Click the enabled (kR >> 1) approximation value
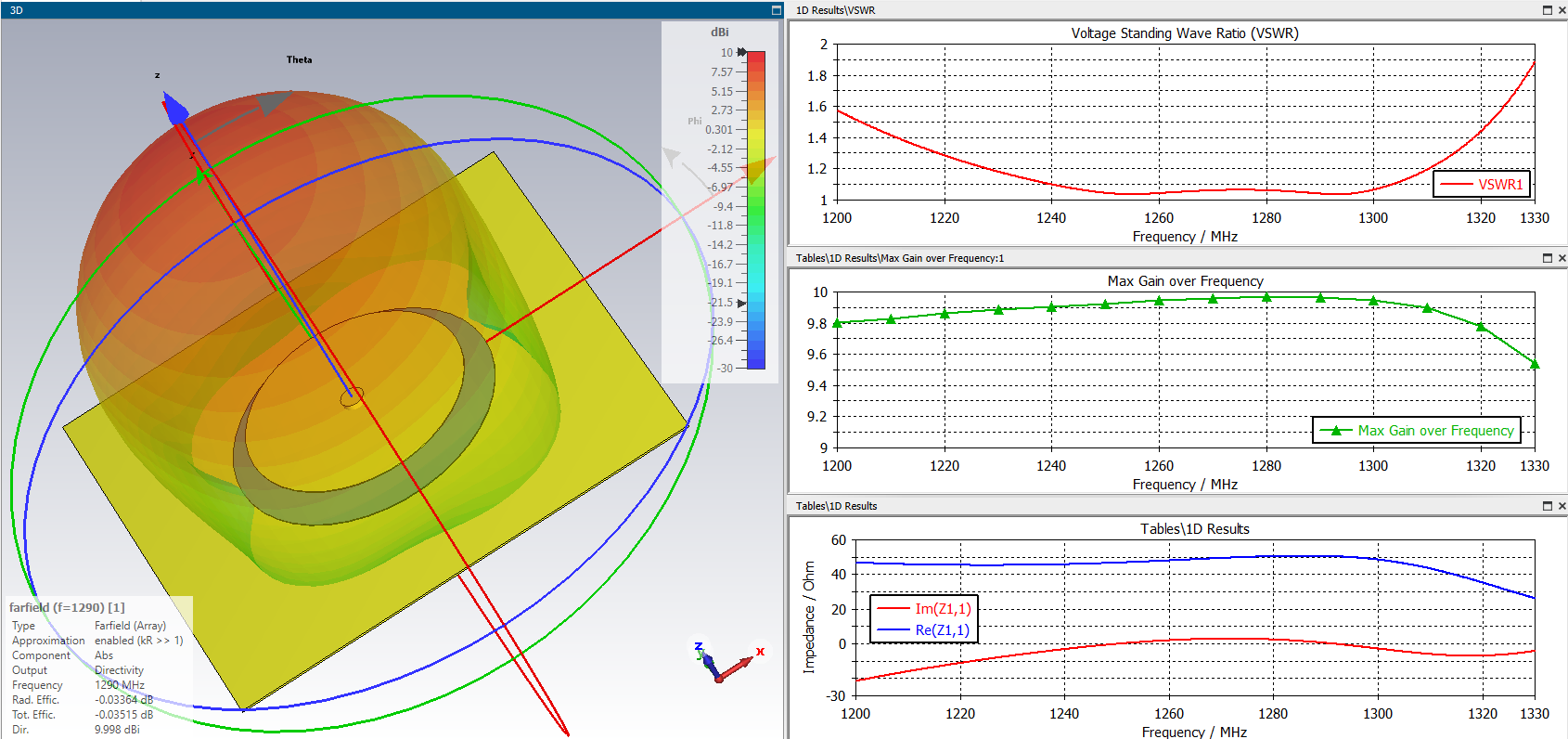Screen dimensions: 1568x739 pos(139,641)
